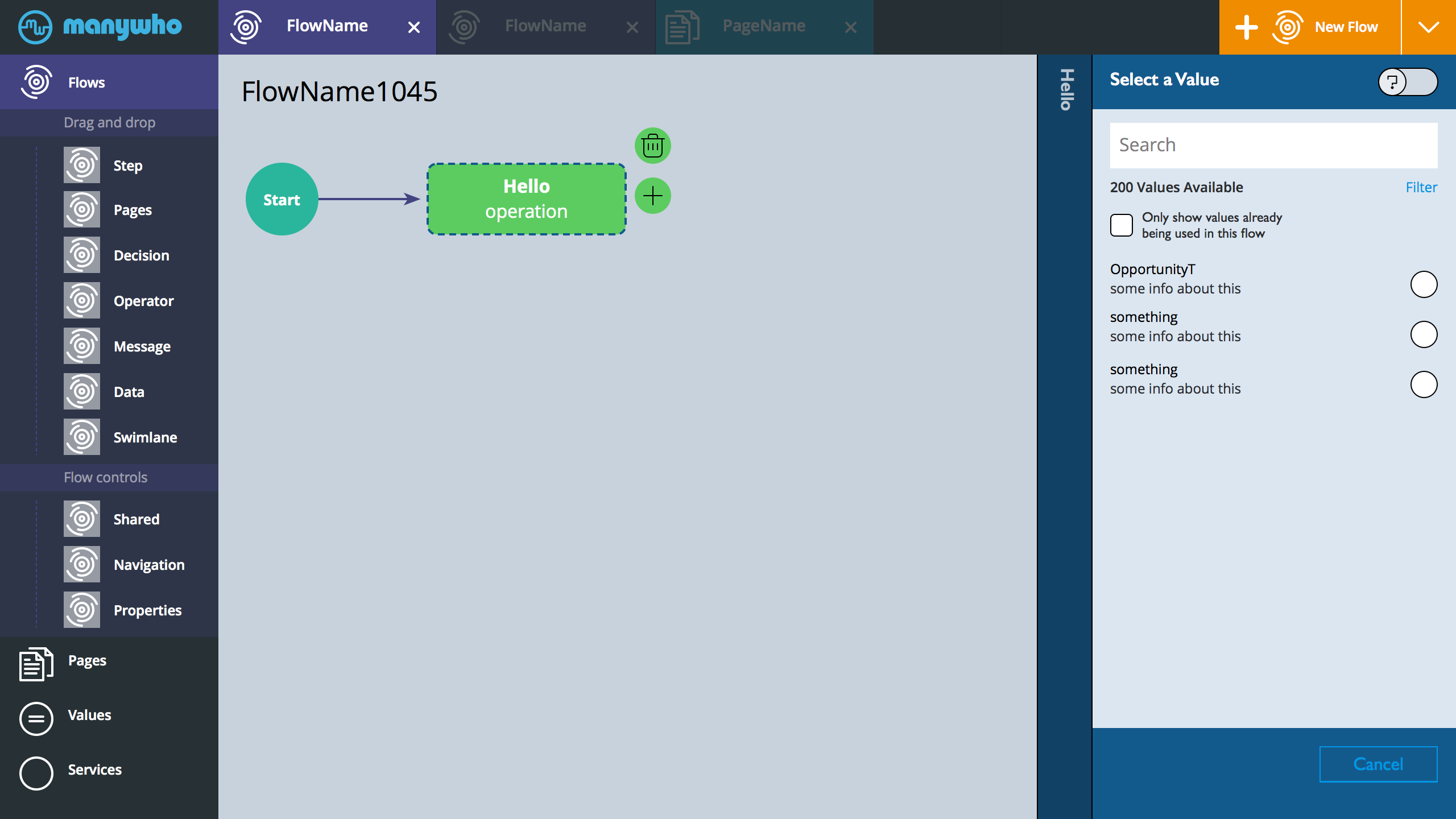Delete Hello operation with trash icon
Viewport: 1456px width, 819px height.
(x=653, y=146)
